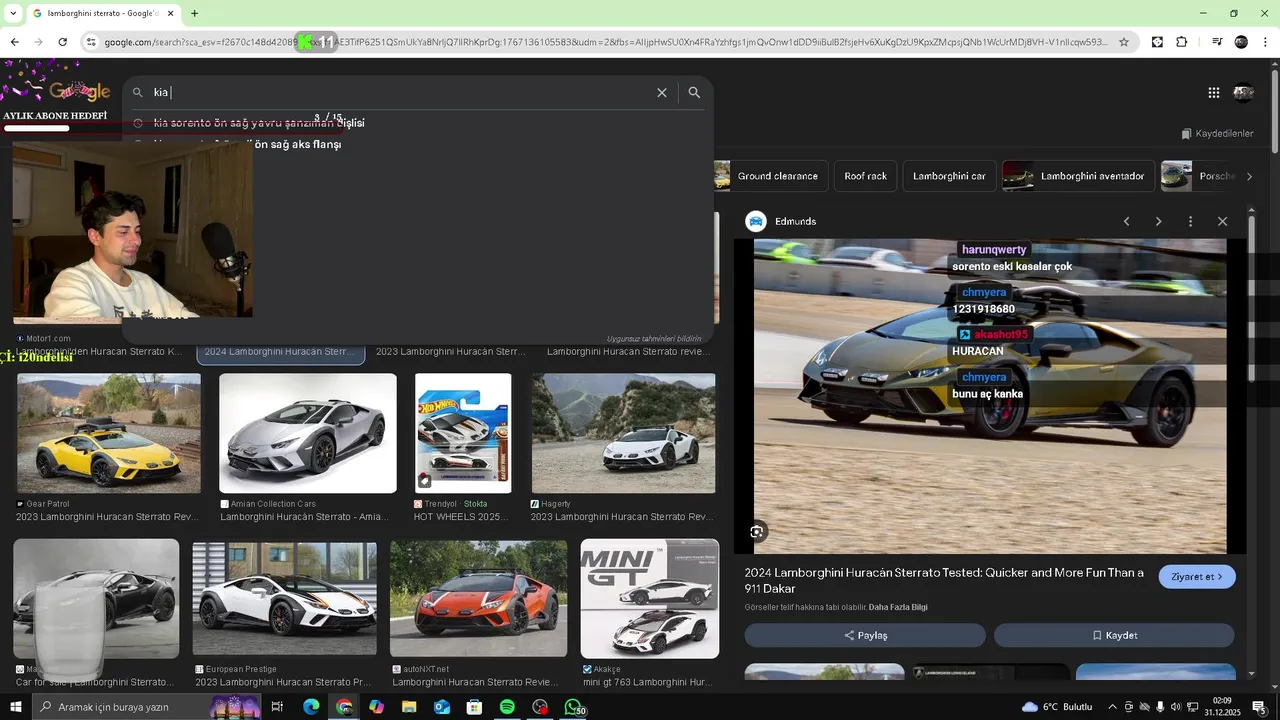
Task: Open the yellow Sterrato Gear Patrol thumbnail
Action: tap(108, 433)
